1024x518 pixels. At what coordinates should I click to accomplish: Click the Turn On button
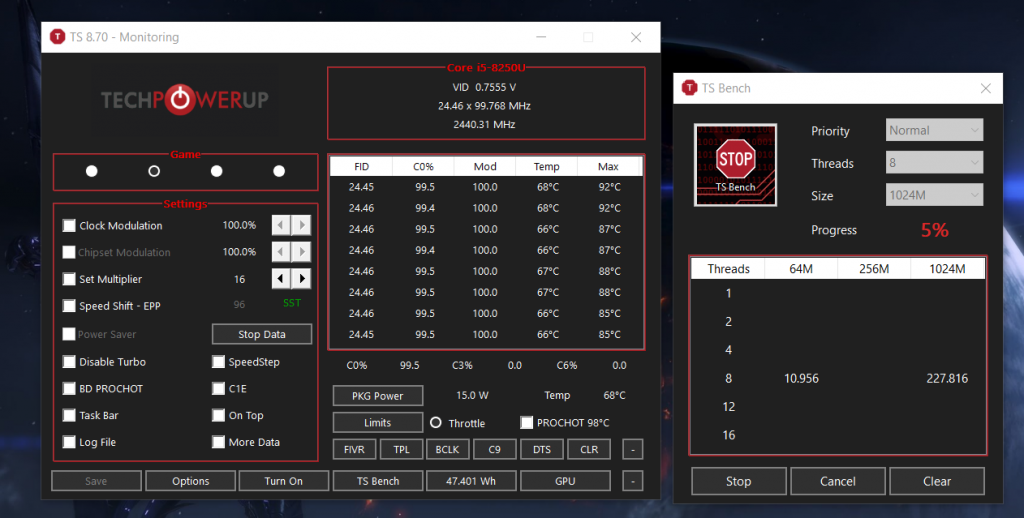(283, 481)
